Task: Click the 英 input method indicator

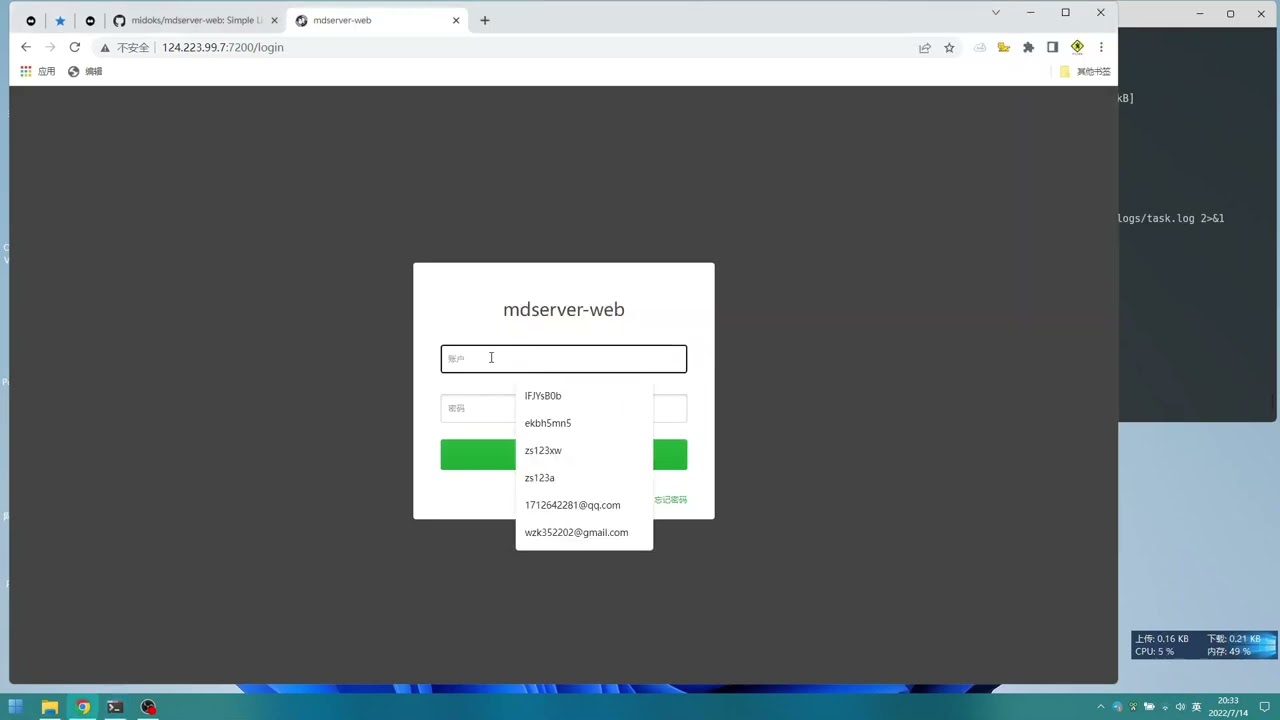Action: [x=1196, y=707]
